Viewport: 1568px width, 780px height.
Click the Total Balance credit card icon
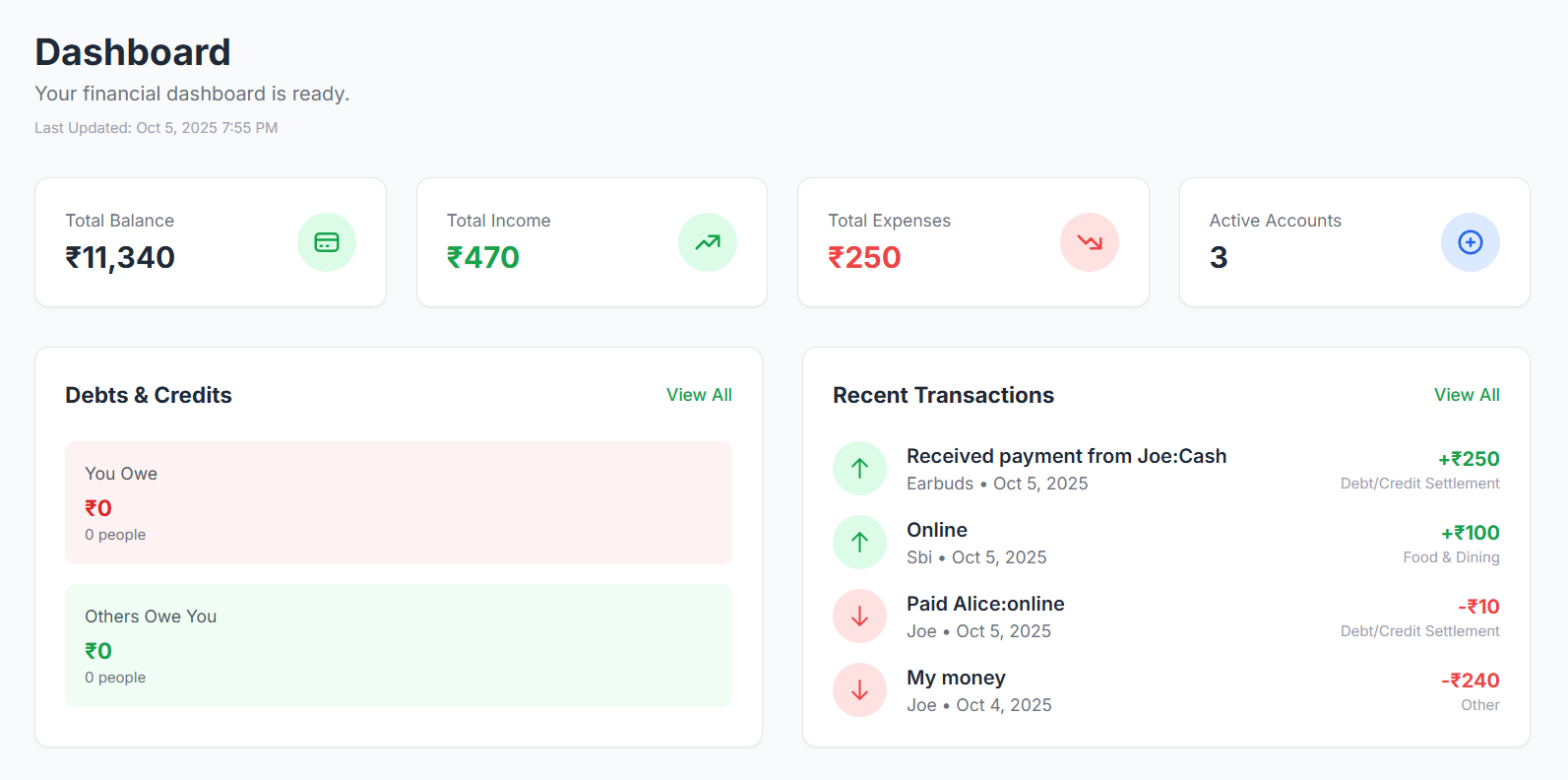coord(327,242)
